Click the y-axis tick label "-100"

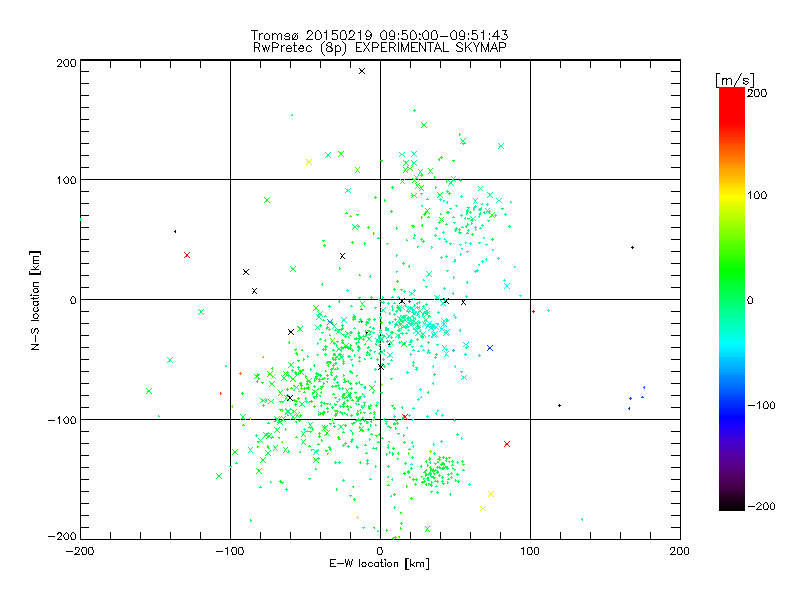click(x=62, y=420)
